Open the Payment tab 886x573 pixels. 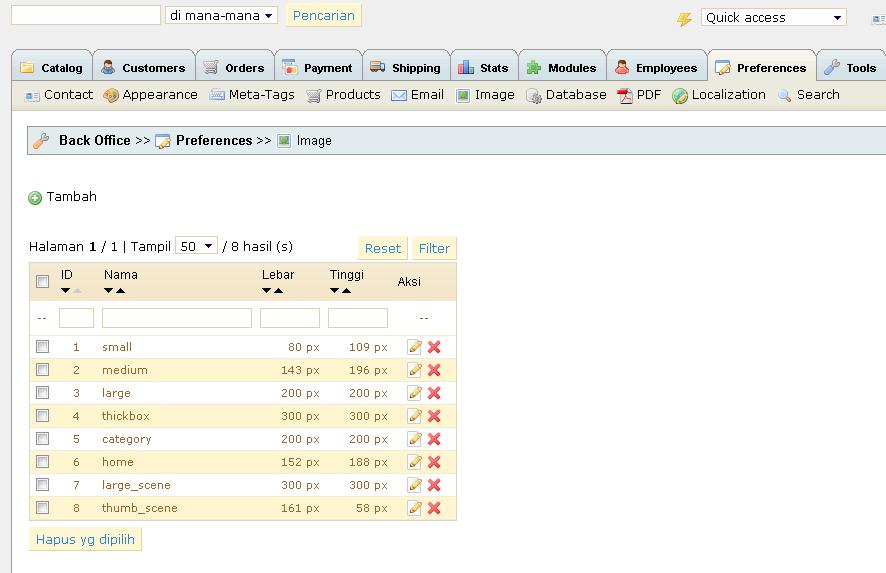[x=318, y=68]
